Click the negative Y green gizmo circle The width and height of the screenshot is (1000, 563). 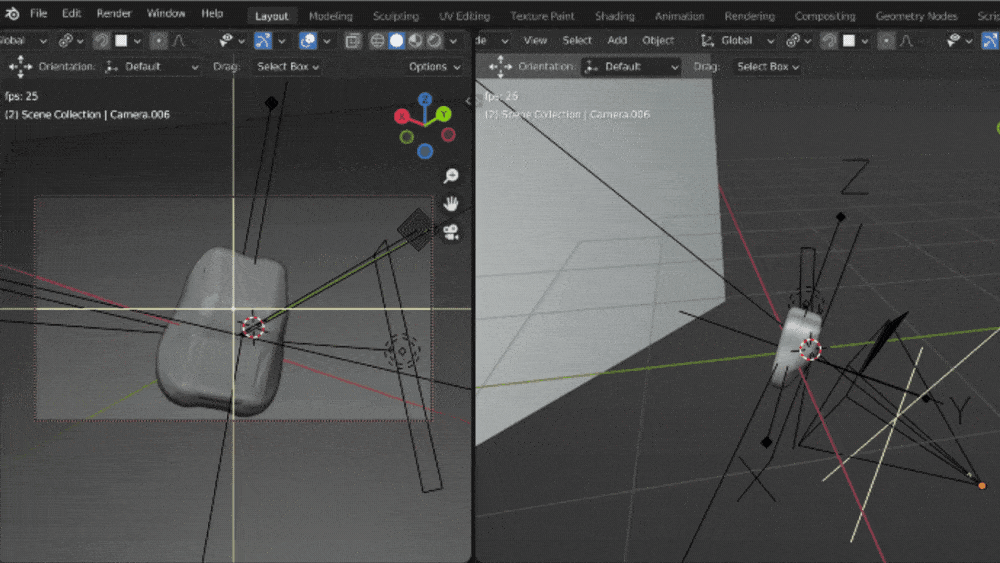click(x=406, y=136)
